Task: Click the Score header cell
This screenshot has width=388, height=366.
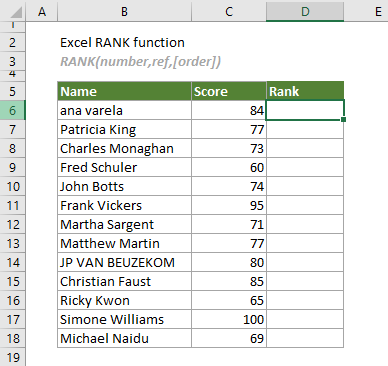Action: coord(229,91)
